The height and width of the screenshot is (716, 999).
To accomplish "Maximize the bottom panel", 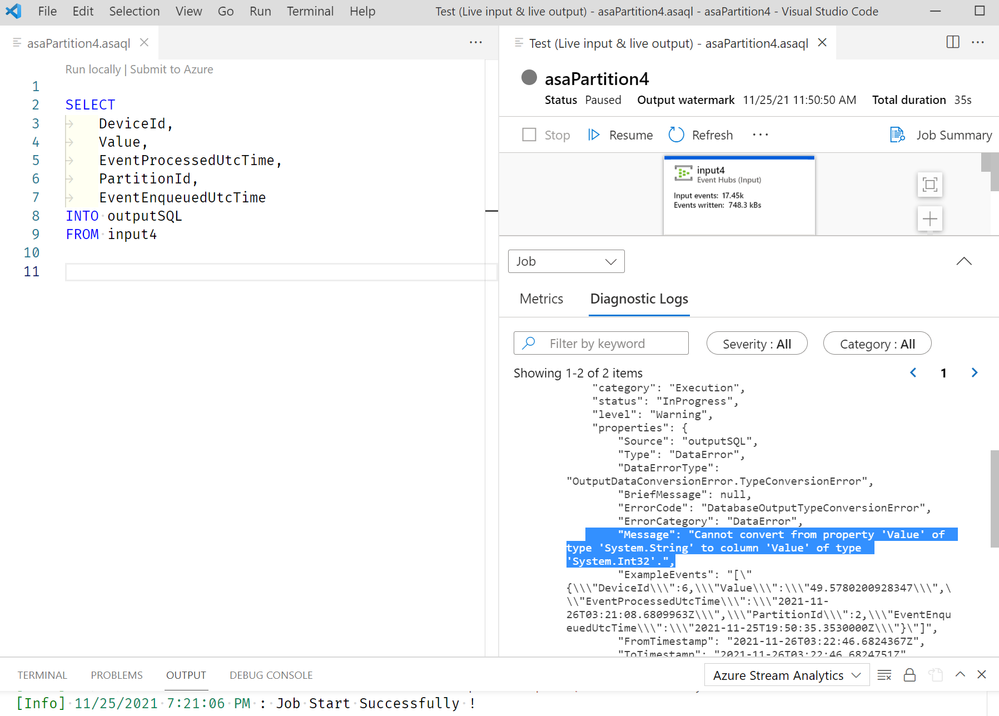I will [960, 675].
